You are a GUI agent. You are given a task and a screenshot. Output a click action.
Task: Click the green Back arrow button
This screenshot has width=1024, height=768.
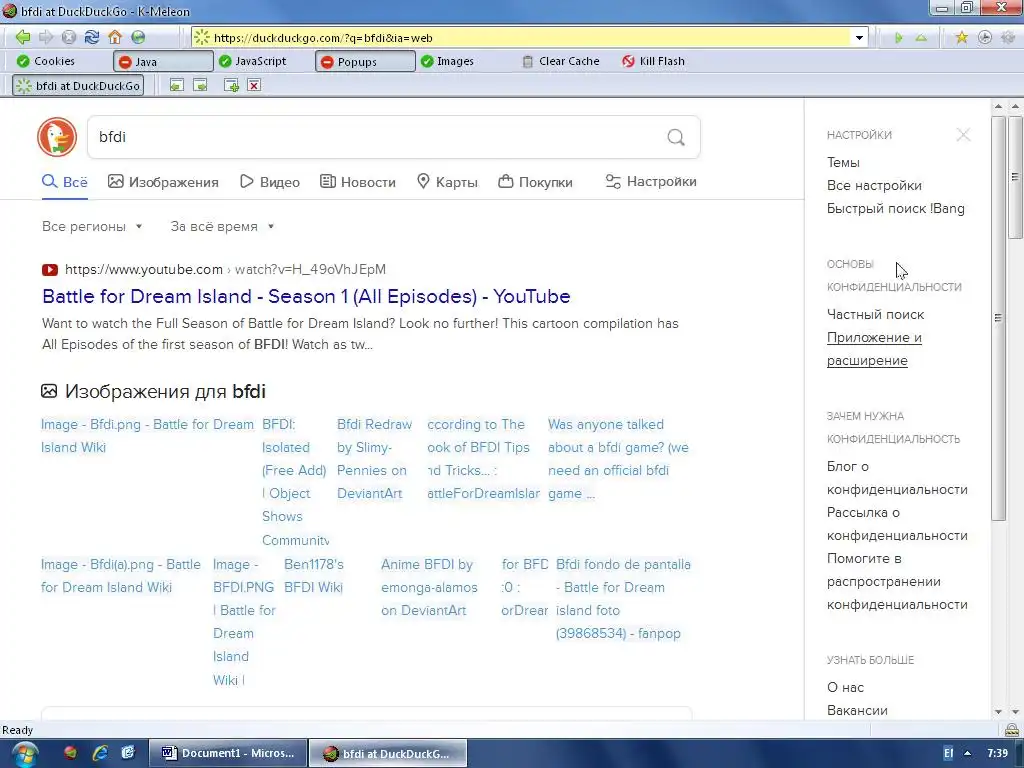[x=22, y=37]
